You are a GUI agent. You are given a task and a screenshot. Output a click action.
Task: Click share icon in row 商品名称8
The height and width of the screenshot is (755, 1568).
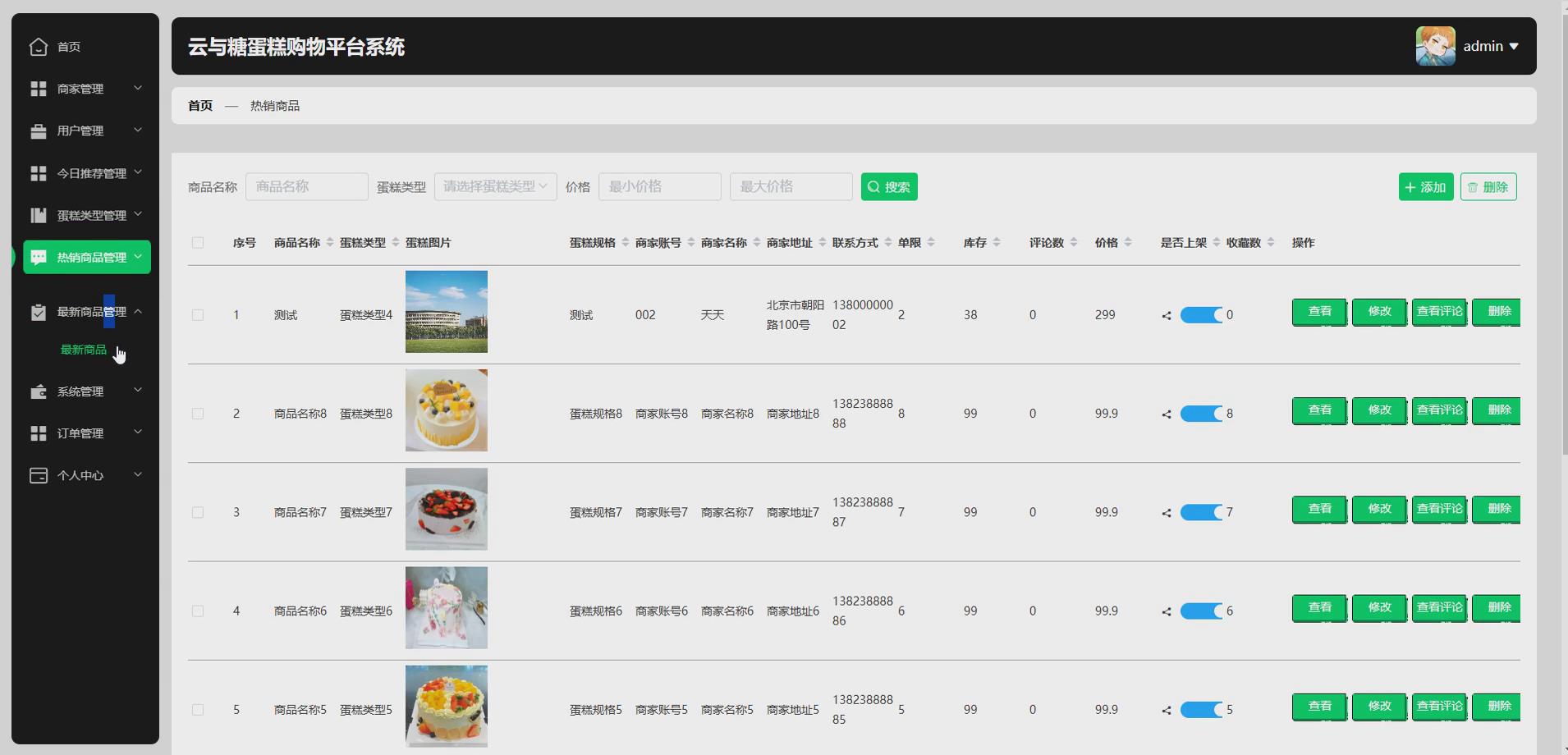(x=1167, y=414)
